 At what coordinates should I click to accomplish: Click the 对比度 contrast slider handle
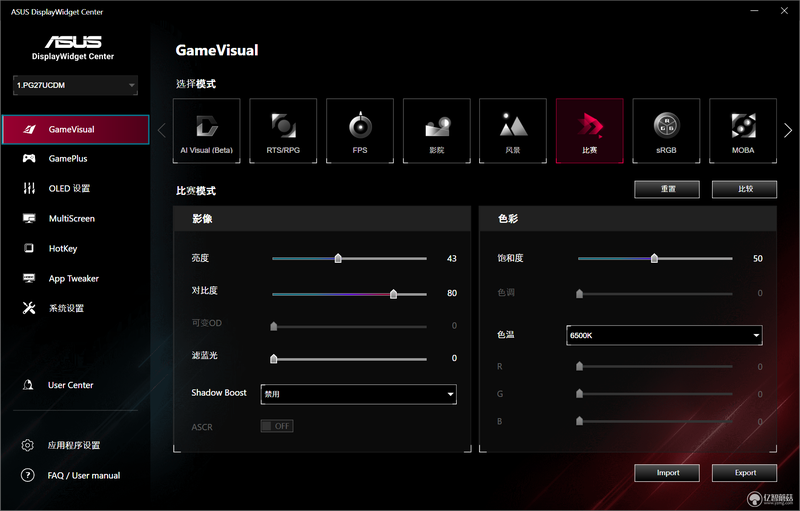393,294
